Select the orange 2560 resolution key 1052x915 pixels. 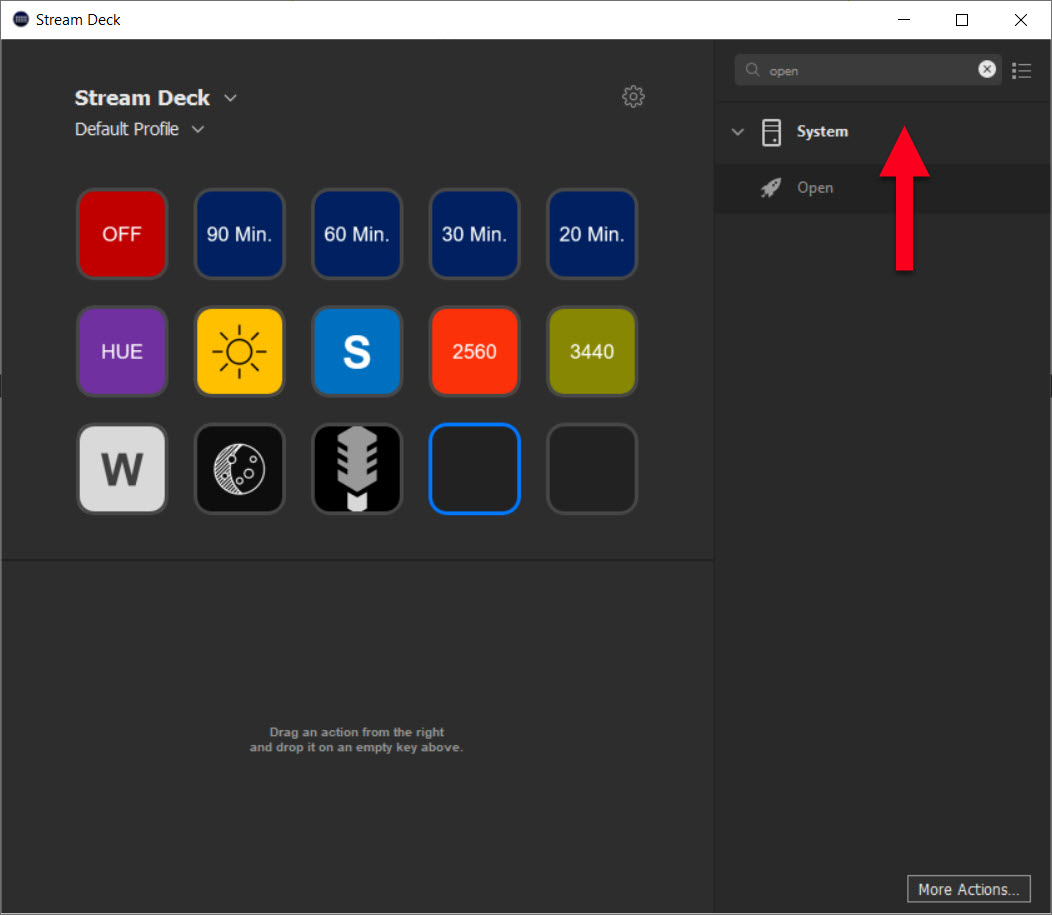click(474, 351)
